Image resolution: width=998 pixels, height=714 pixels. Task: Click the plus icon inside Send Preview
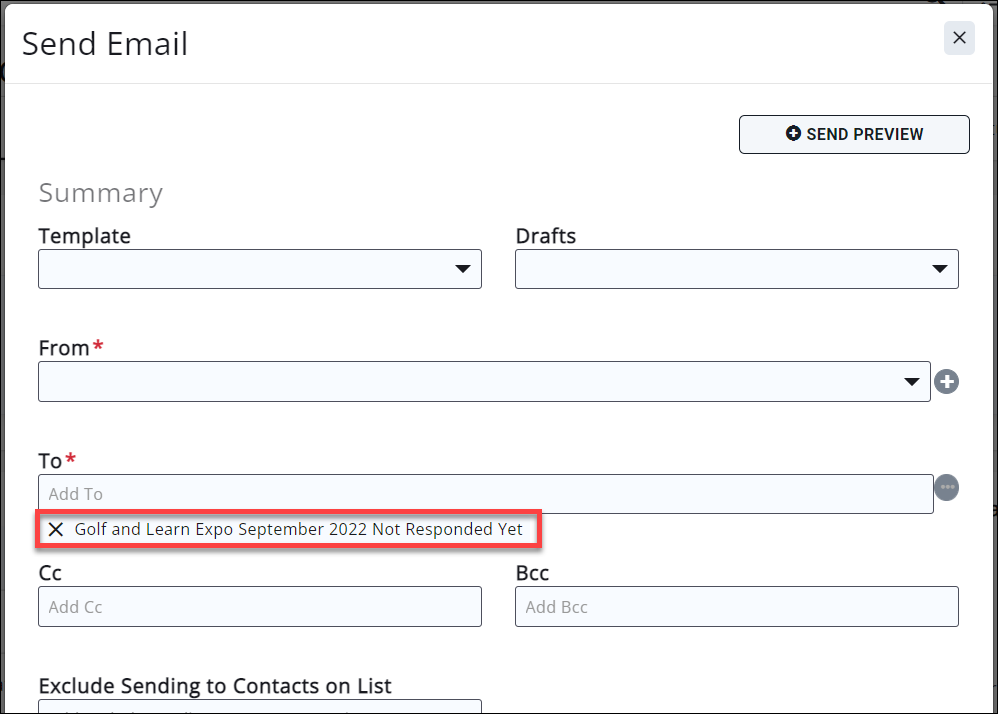click(x=793, y=134)
